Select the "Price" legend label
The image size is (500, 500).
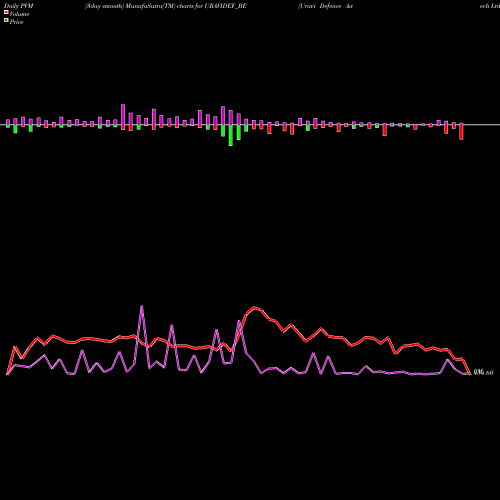click(x=16, y=22)
